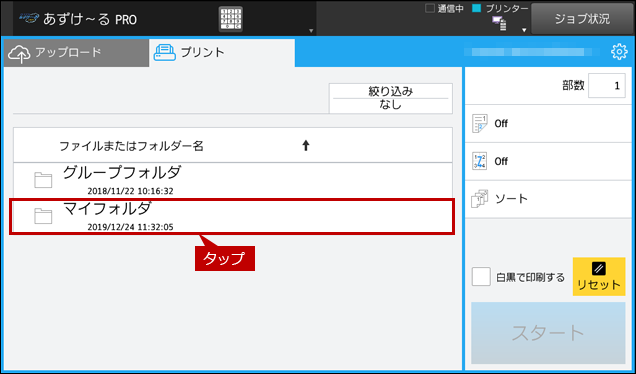Toggle the プリンター indicator box
The image size is (636, 374).
point(477,8)
